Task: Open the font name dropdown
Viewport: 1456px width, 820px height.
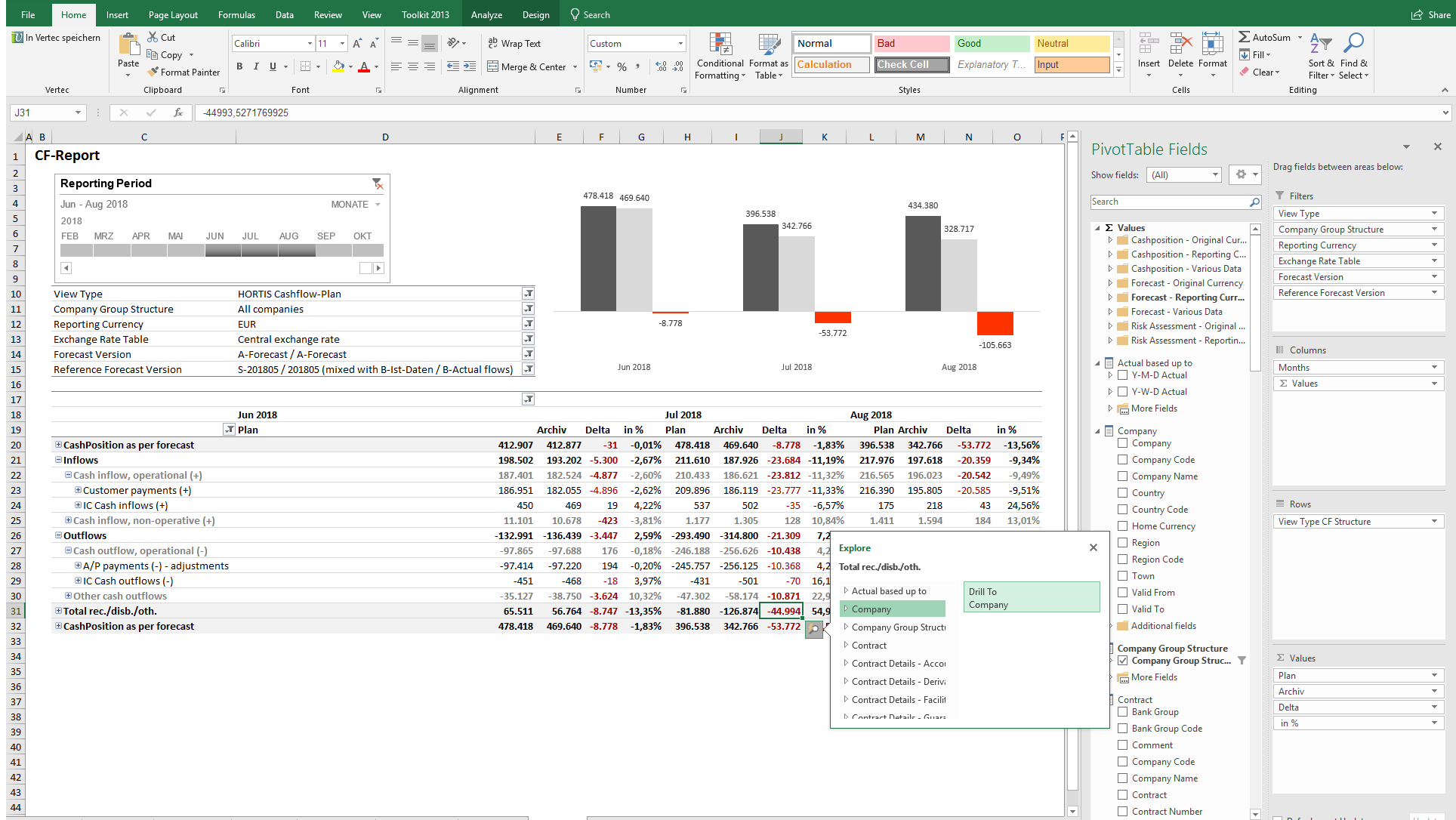Action: 310,44
